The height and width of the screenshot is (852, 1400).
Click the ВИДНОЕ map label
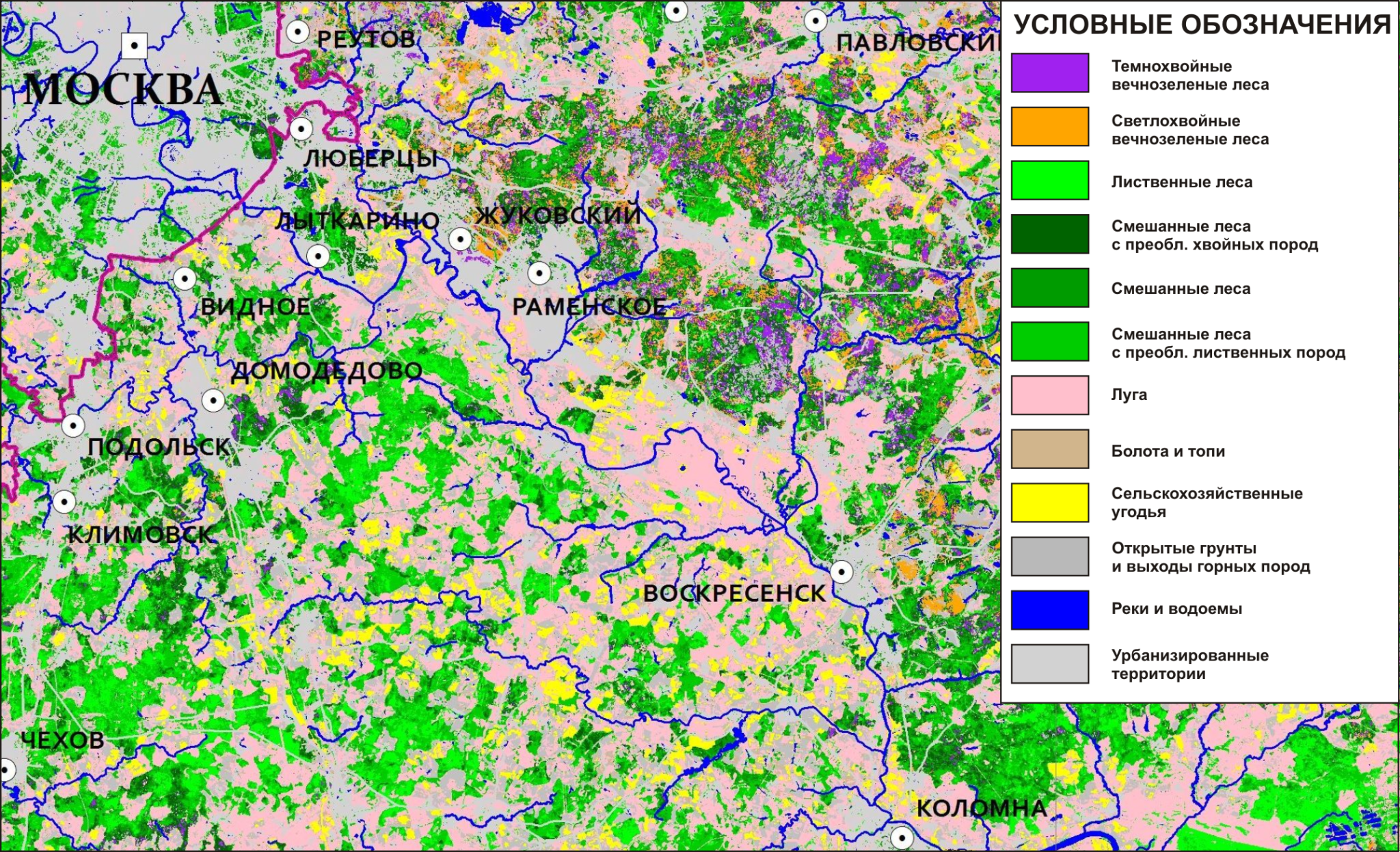255,307
